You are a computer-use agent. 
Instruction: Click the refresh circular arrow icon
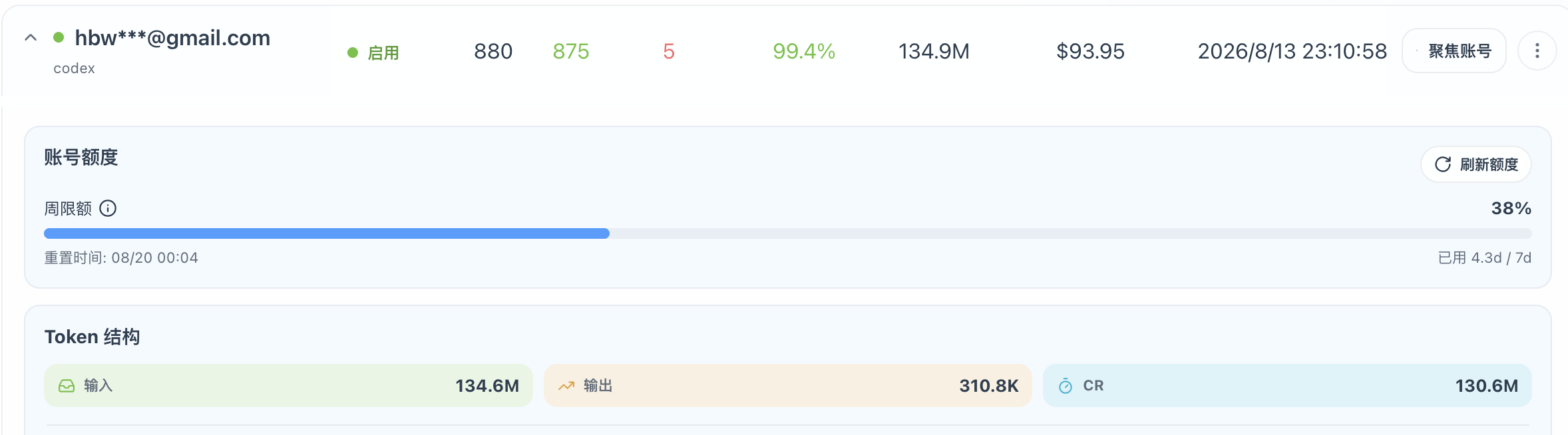[1442, 164]
